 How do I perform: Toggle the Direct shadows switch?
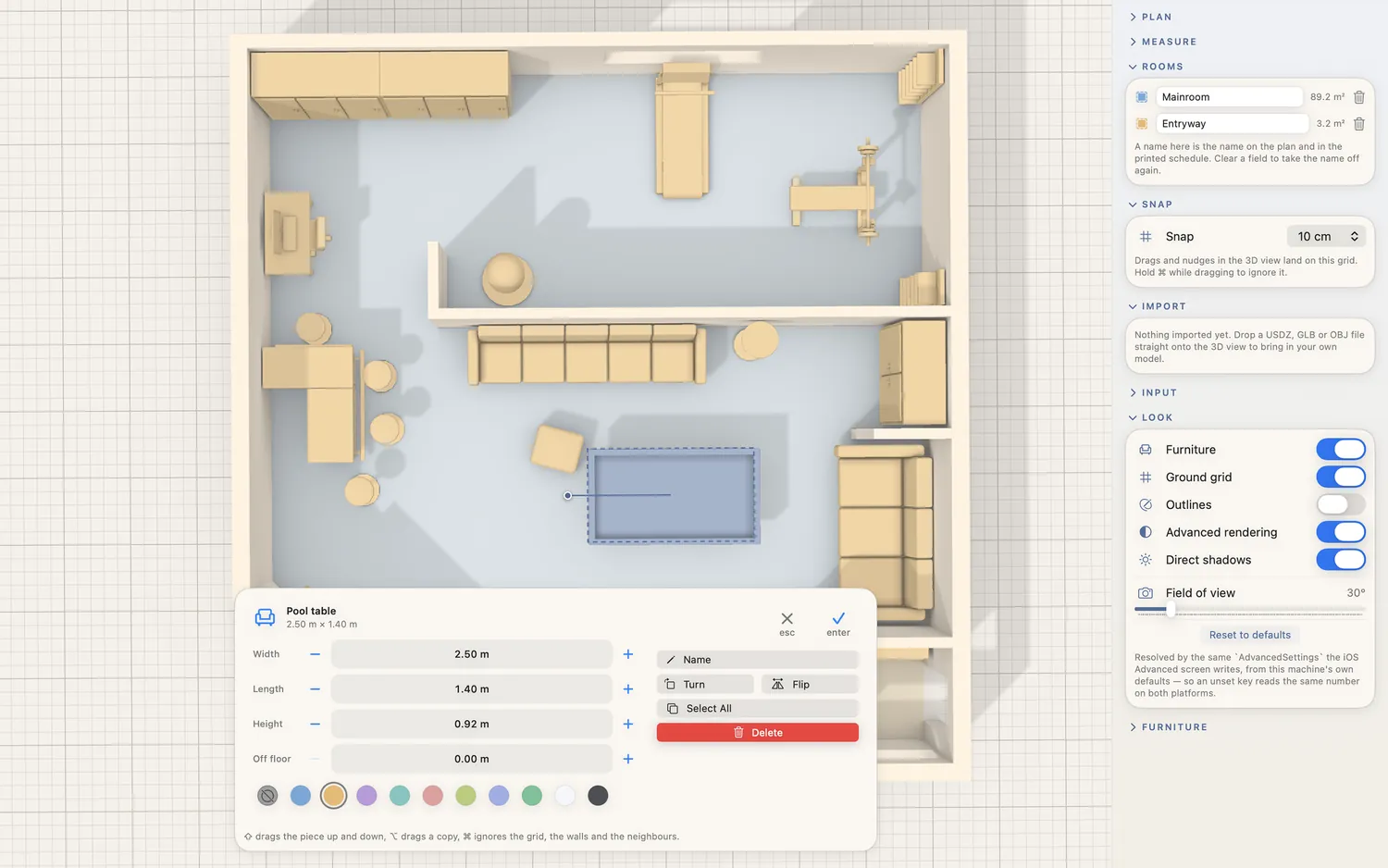[1341, 560]
